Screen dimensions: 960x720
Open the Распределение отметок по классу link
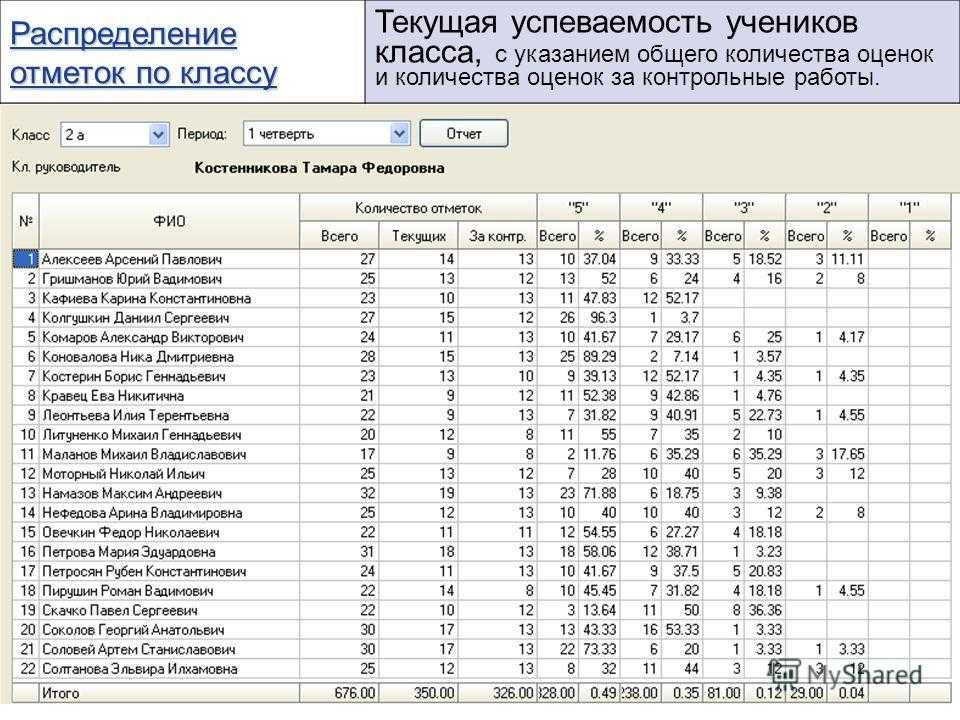click(x=145, y=54)
